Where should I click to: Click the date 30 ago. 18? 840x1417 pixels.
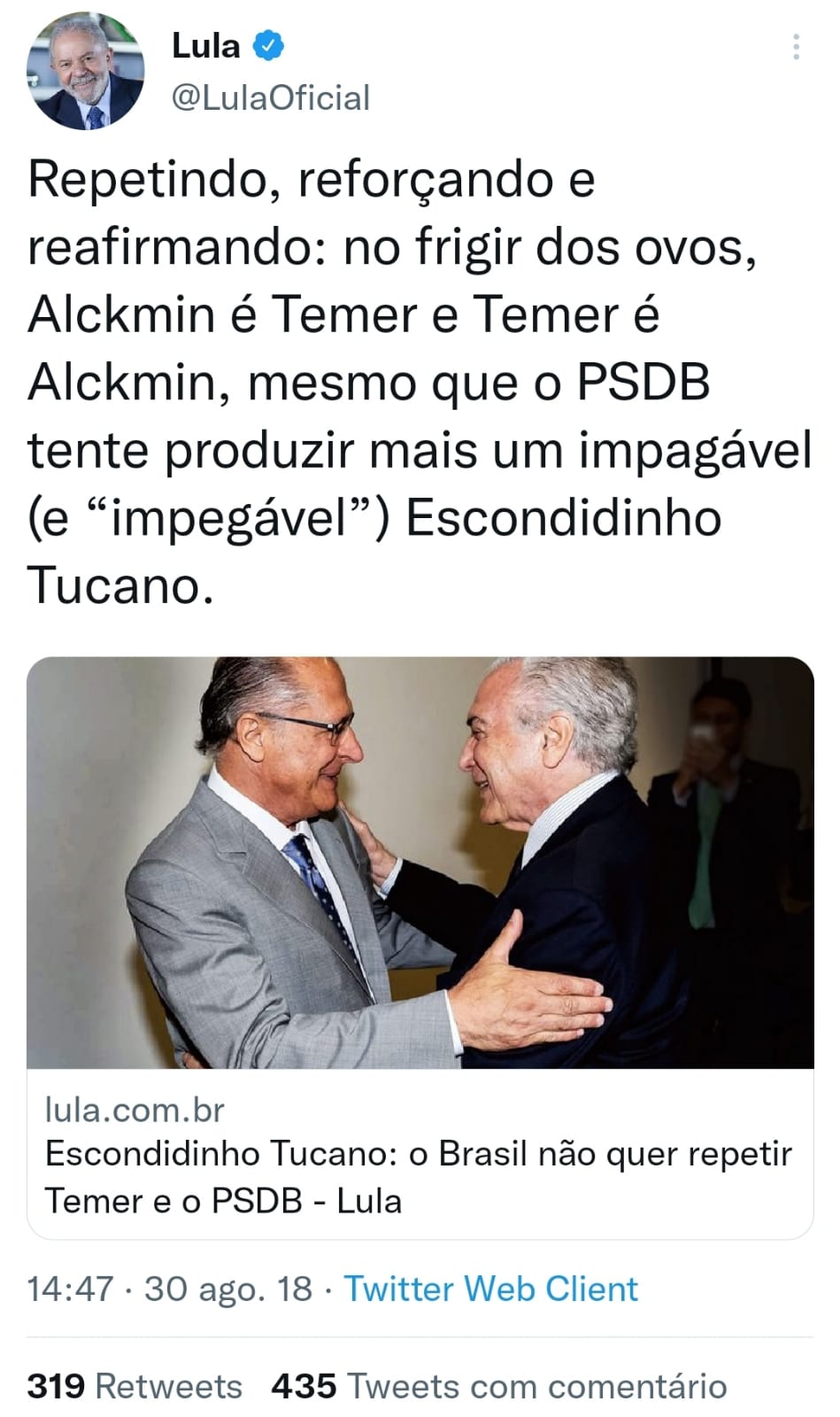tap(228, 1289)
